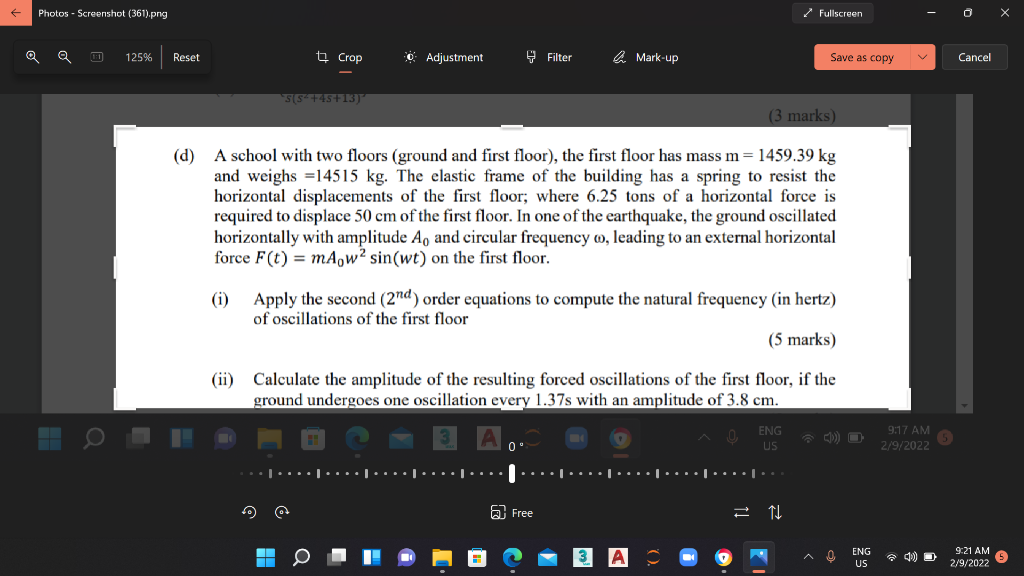This screenshot has height=576, width=1024.
Task: Cancel the current edit
Action: (x=974, y=57)
